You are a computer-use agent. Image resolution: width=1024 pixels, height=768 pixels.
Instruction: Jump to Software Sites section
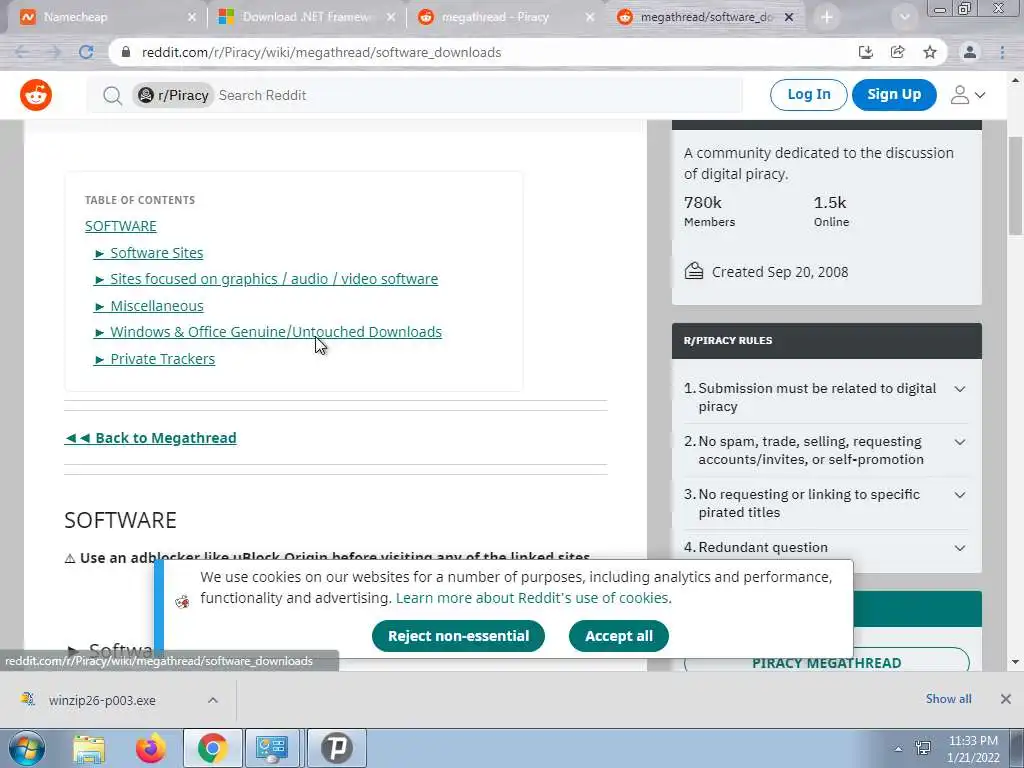pos(149,253)
